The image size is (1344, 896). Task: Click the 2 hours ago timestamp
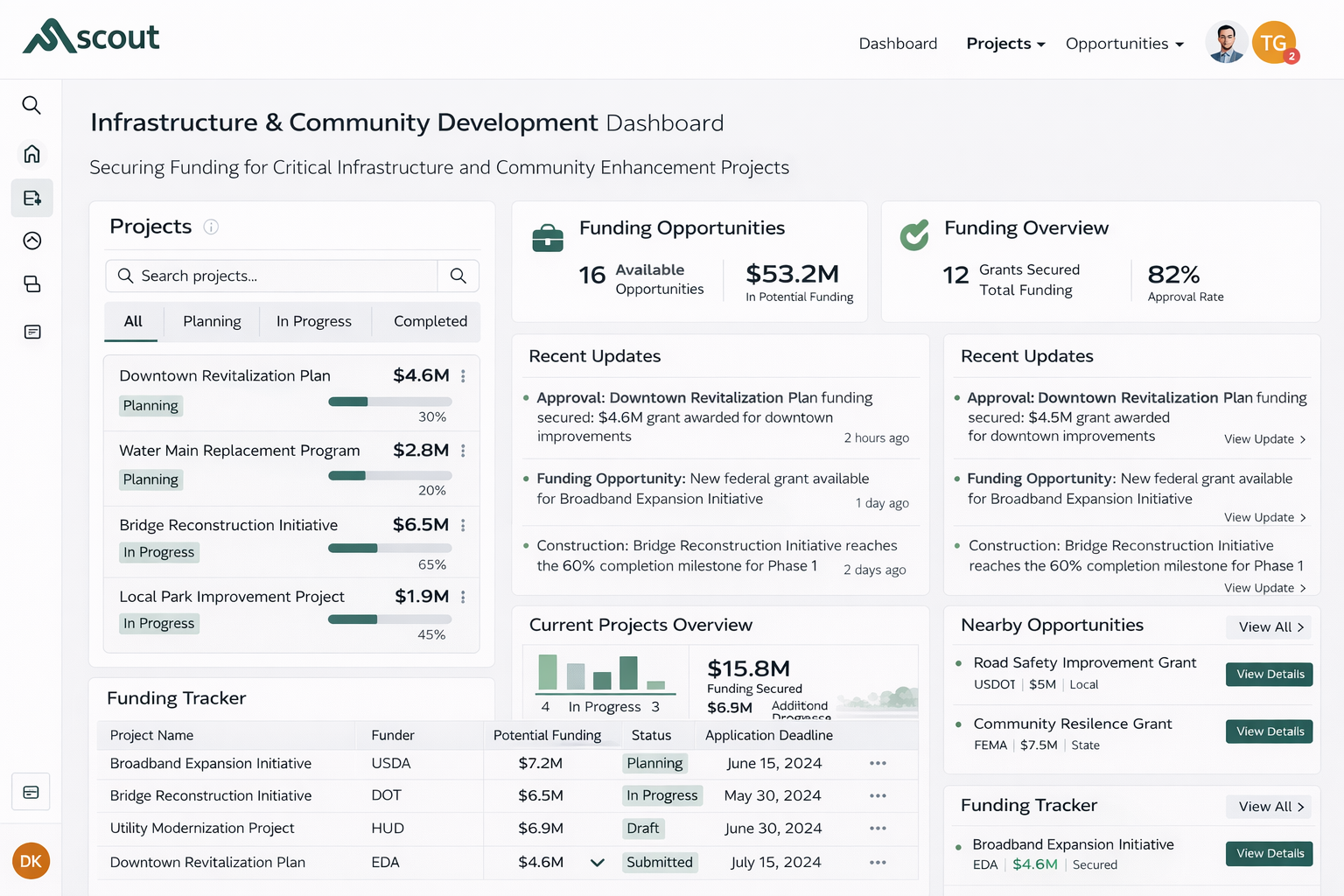pos(877,437)
